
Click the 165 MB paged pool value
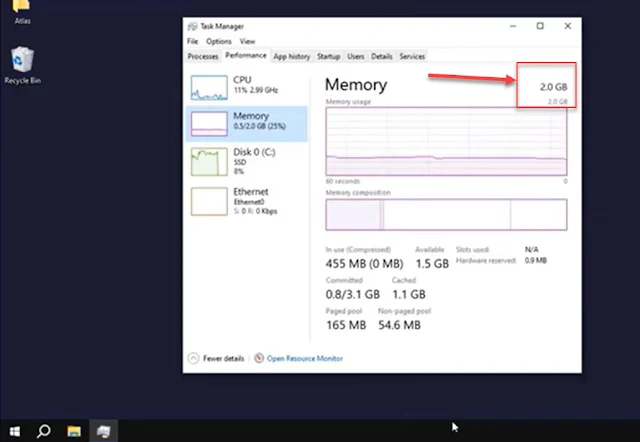point(346,325)
